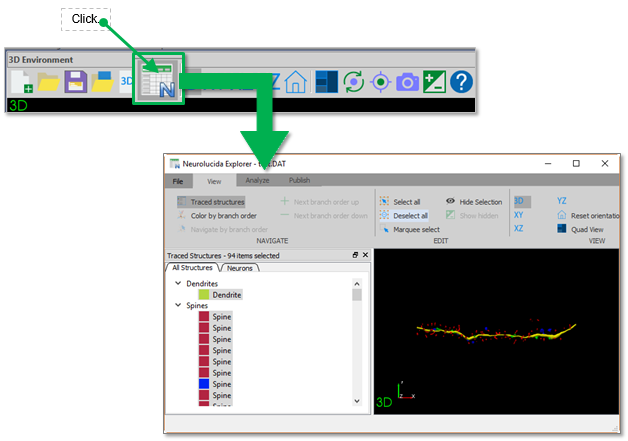Open help with the question mark icon
628x441 pixels.
tap(461, 82)
